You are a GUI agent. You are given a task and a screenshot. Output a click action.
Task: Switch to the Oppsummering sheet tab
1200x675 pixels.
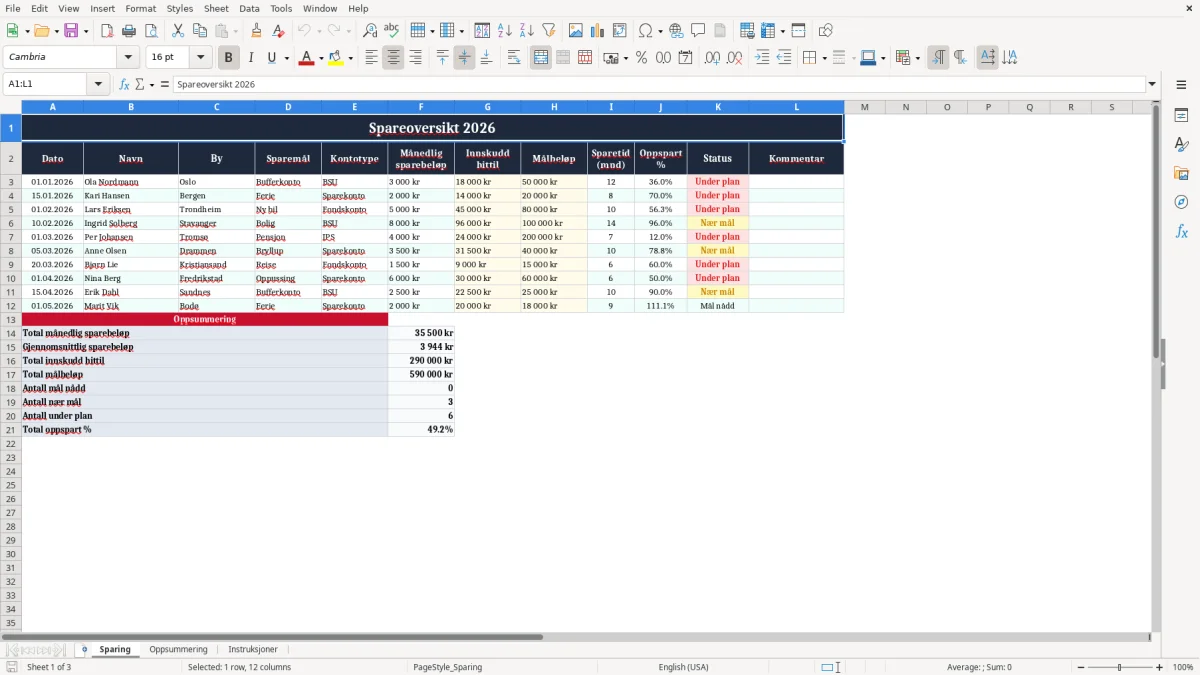(178, 649)
